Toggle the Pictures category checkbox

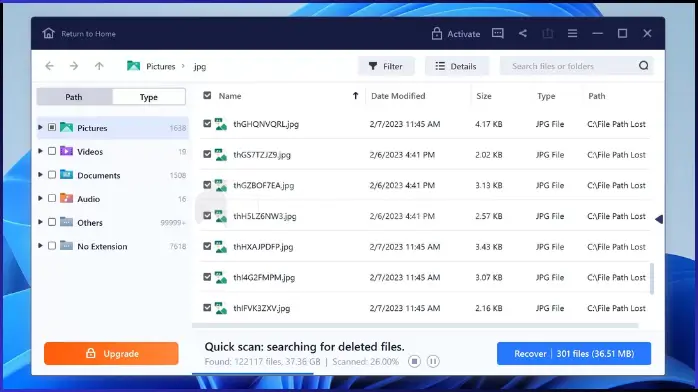tap(52, 127)
